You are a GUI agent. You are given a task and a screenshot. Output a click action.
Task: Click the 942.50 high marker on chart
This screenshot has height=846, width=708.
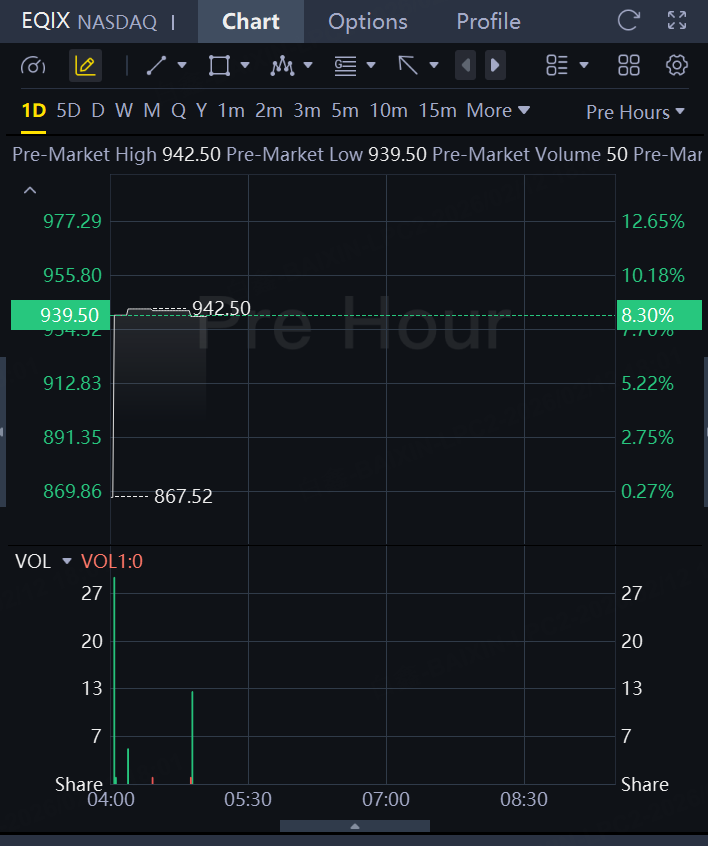(221, 308)
